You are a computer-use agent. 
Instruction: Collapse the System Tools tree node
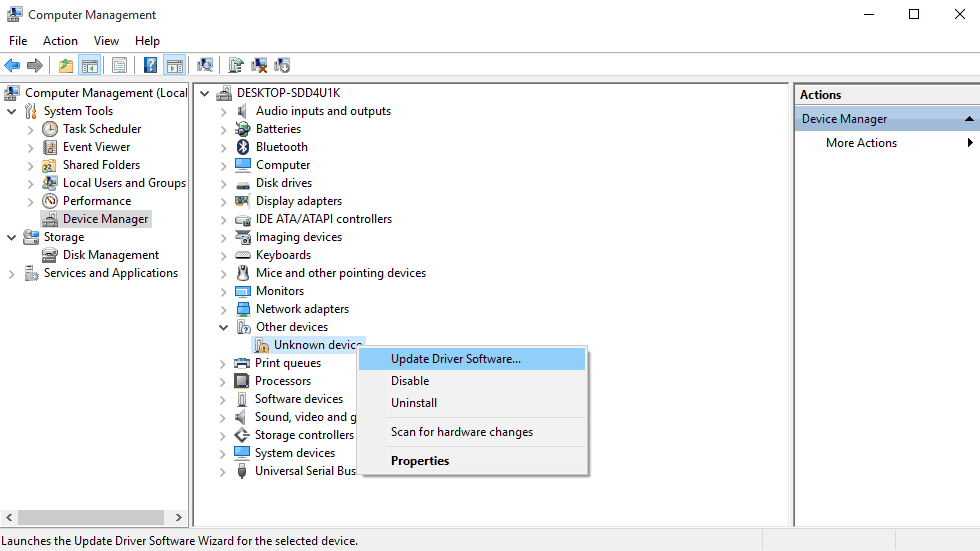coord(12,111)
